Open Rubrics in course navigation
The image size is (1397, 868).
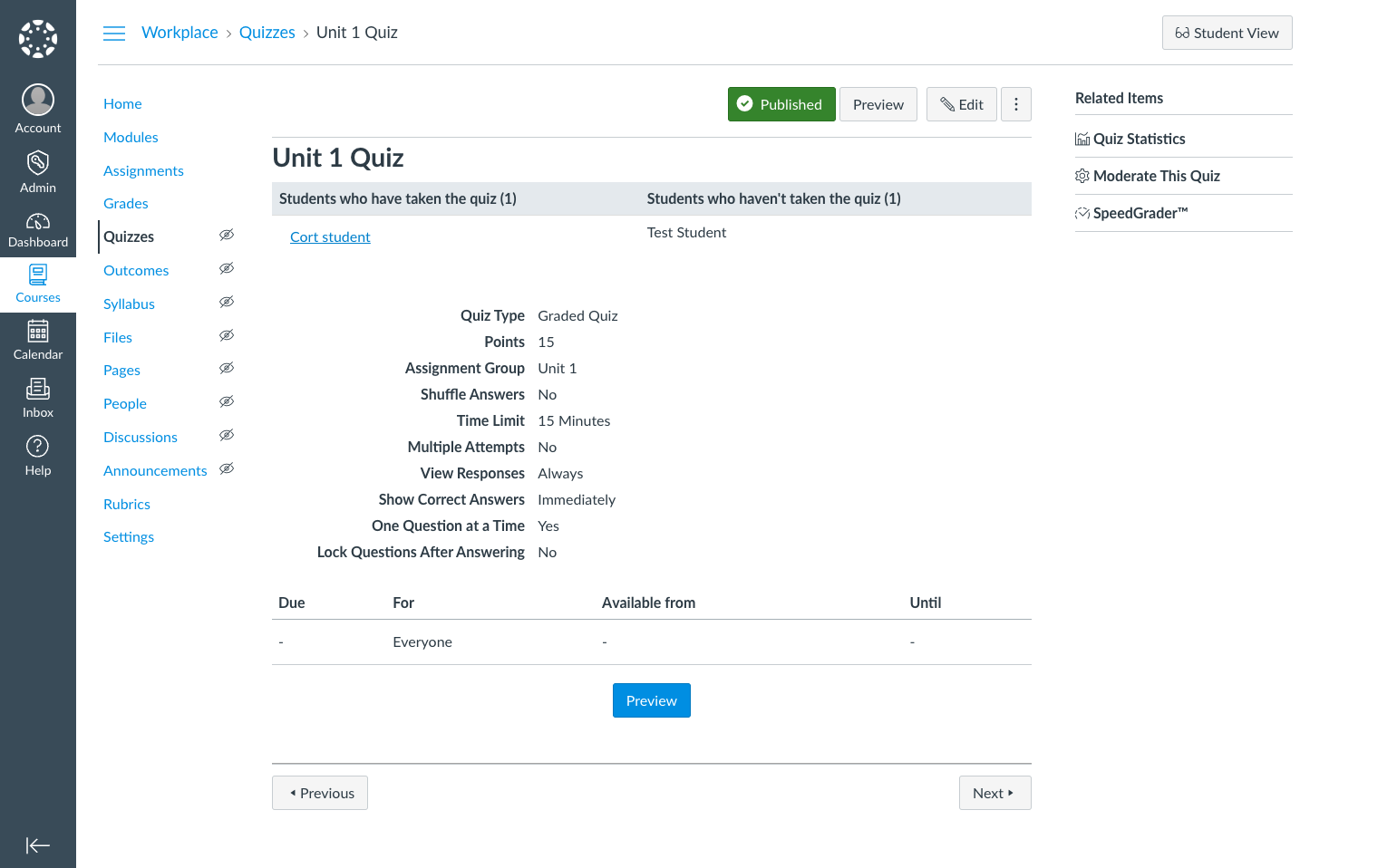point(127,505)
